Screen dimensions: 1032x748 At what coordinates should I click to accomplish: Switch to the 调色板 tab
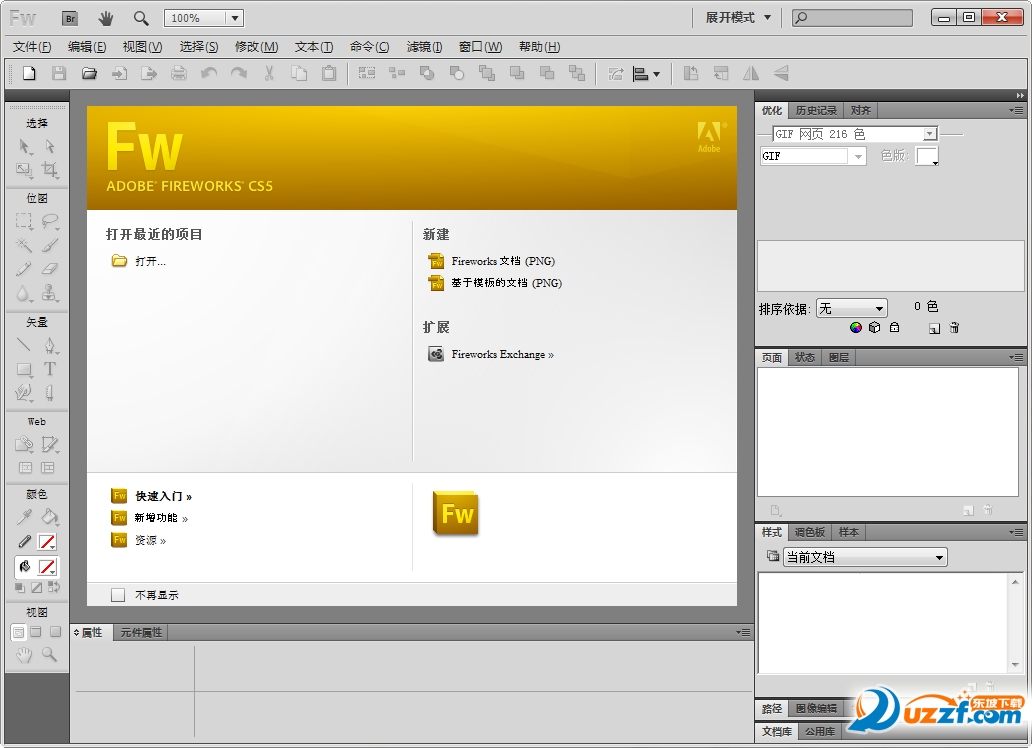pos(810,532)
